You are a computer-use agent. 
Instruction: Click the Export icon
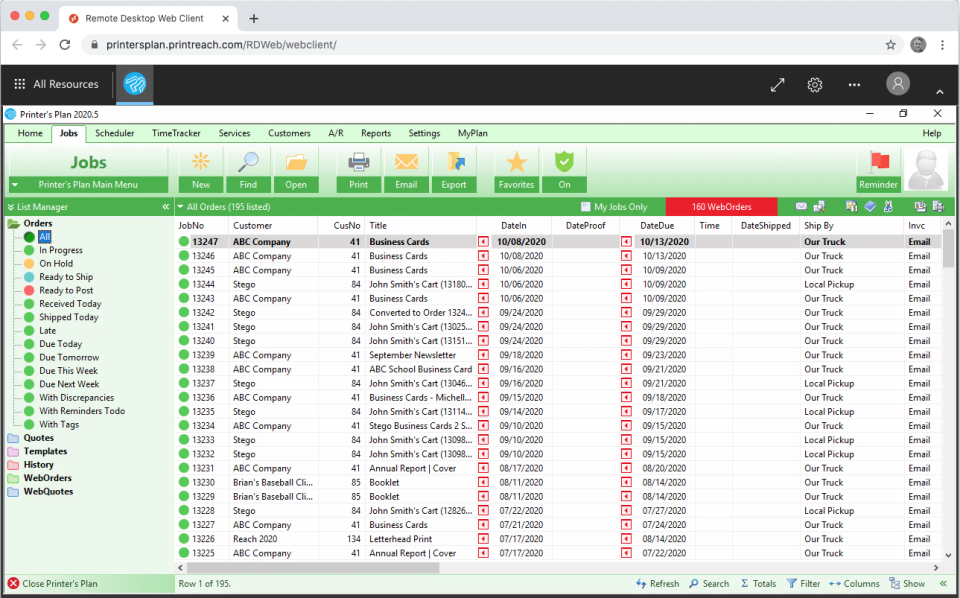(454, 162)
